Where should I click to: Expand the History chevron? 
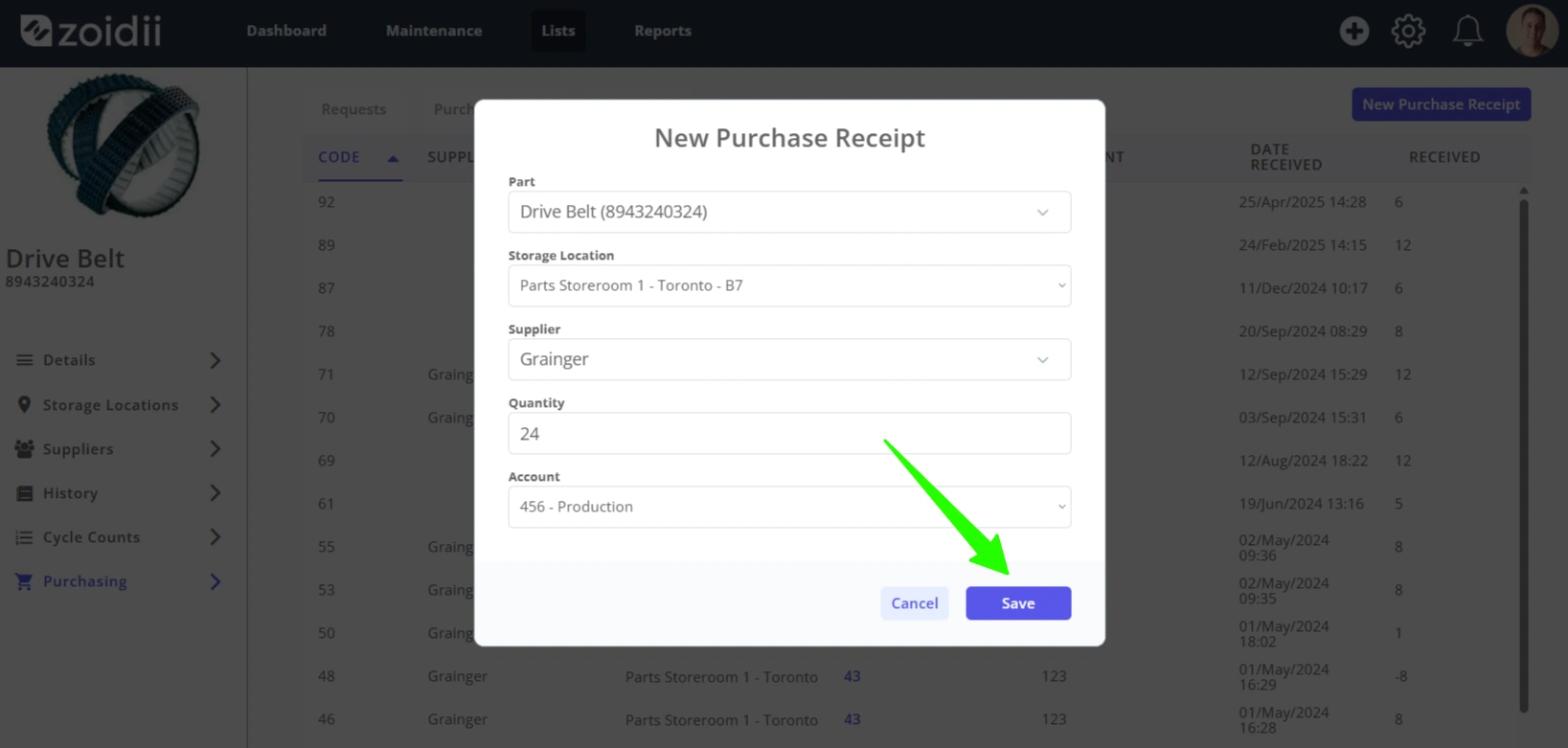point(216,493)
